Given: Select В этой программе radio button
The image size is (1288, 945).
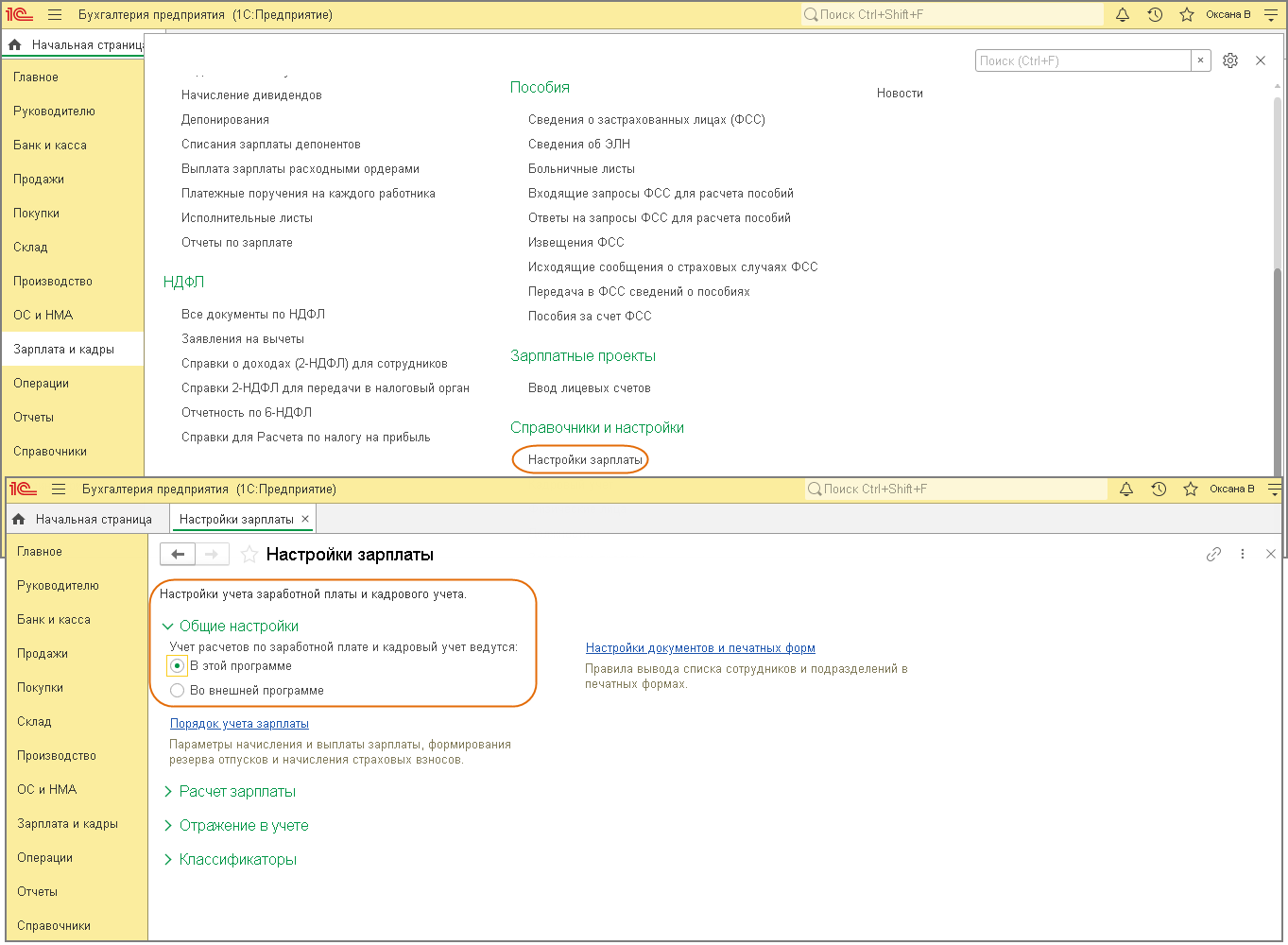Looking at the screenshot, I should pos(177,666).
